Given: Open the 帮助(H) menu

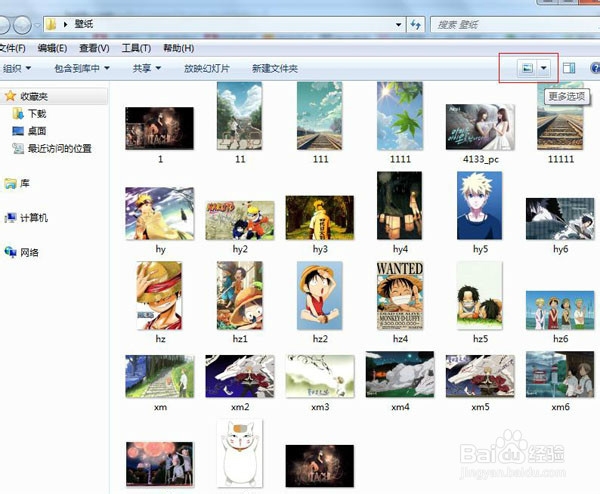Looking at the screenshot, I should 179,48.
